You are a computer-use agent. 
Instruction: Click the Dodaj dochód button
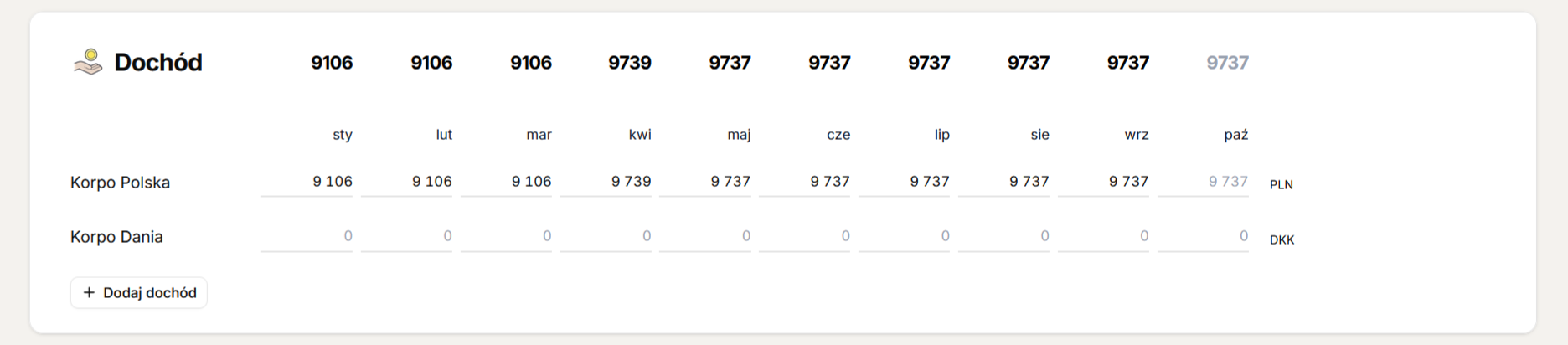click(139, 292)
